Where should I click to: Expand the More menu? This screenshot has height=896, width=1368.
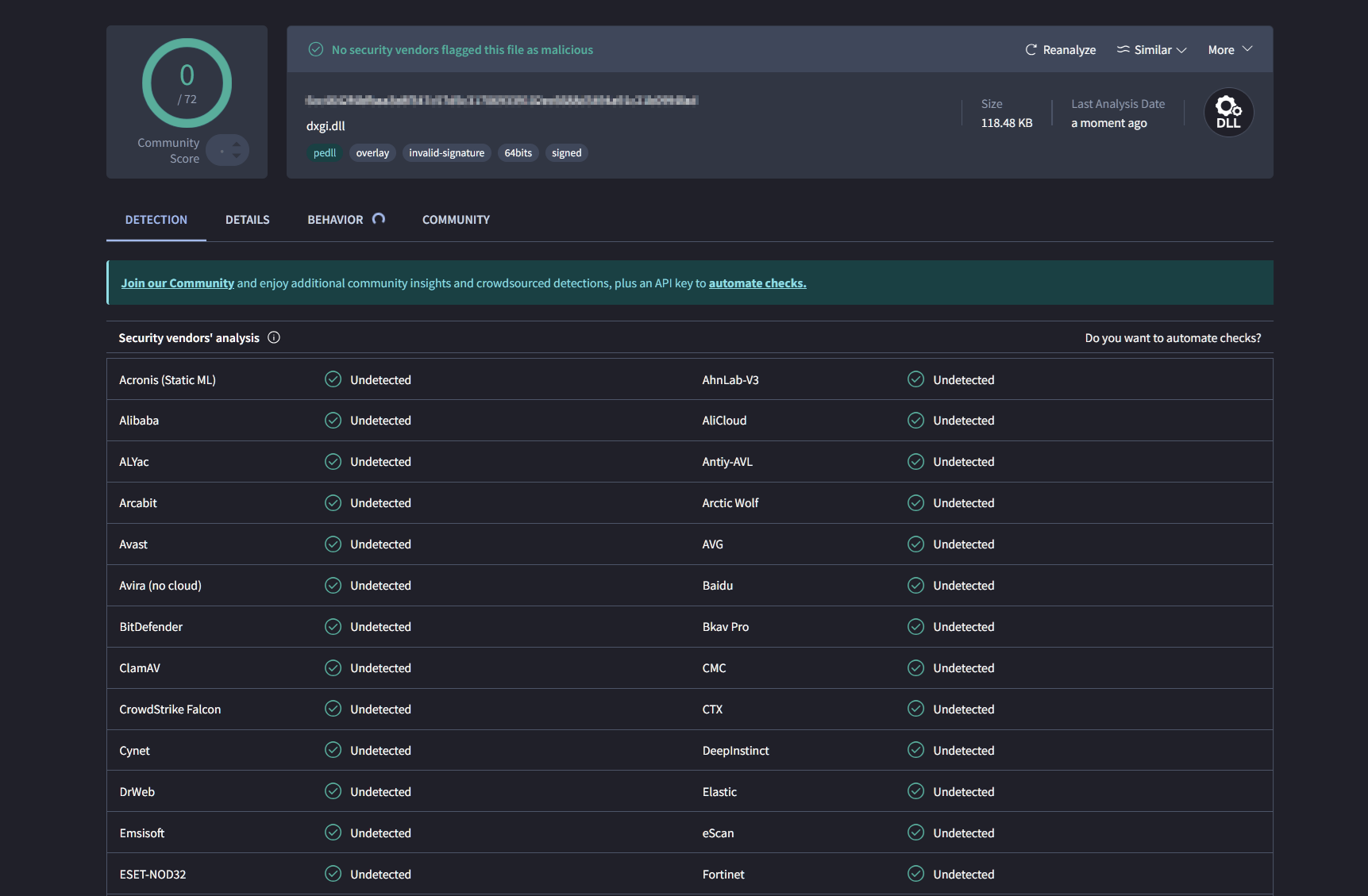click(1228, 49)
